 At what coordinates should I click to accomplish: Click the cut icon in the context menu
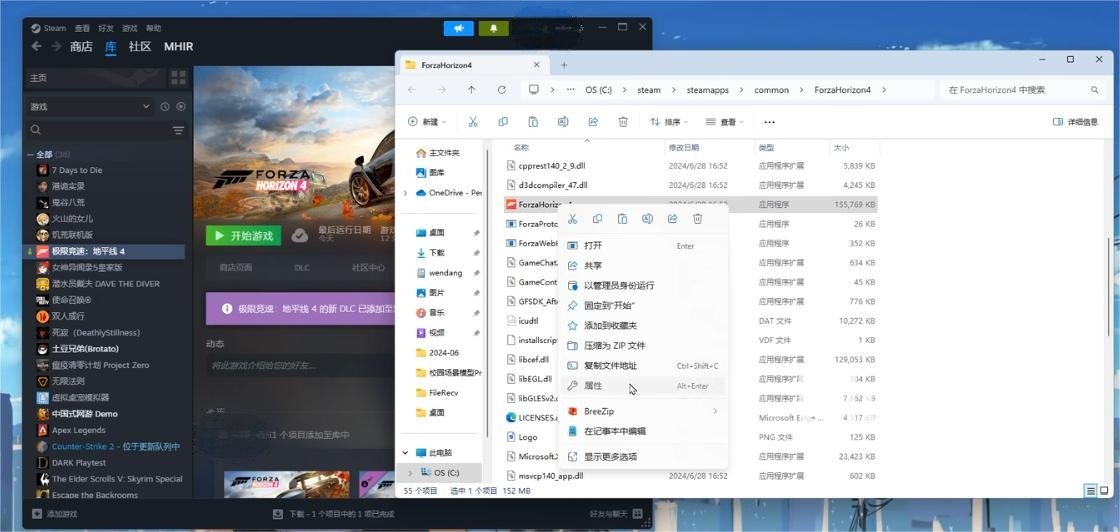[x=572, y=219]
